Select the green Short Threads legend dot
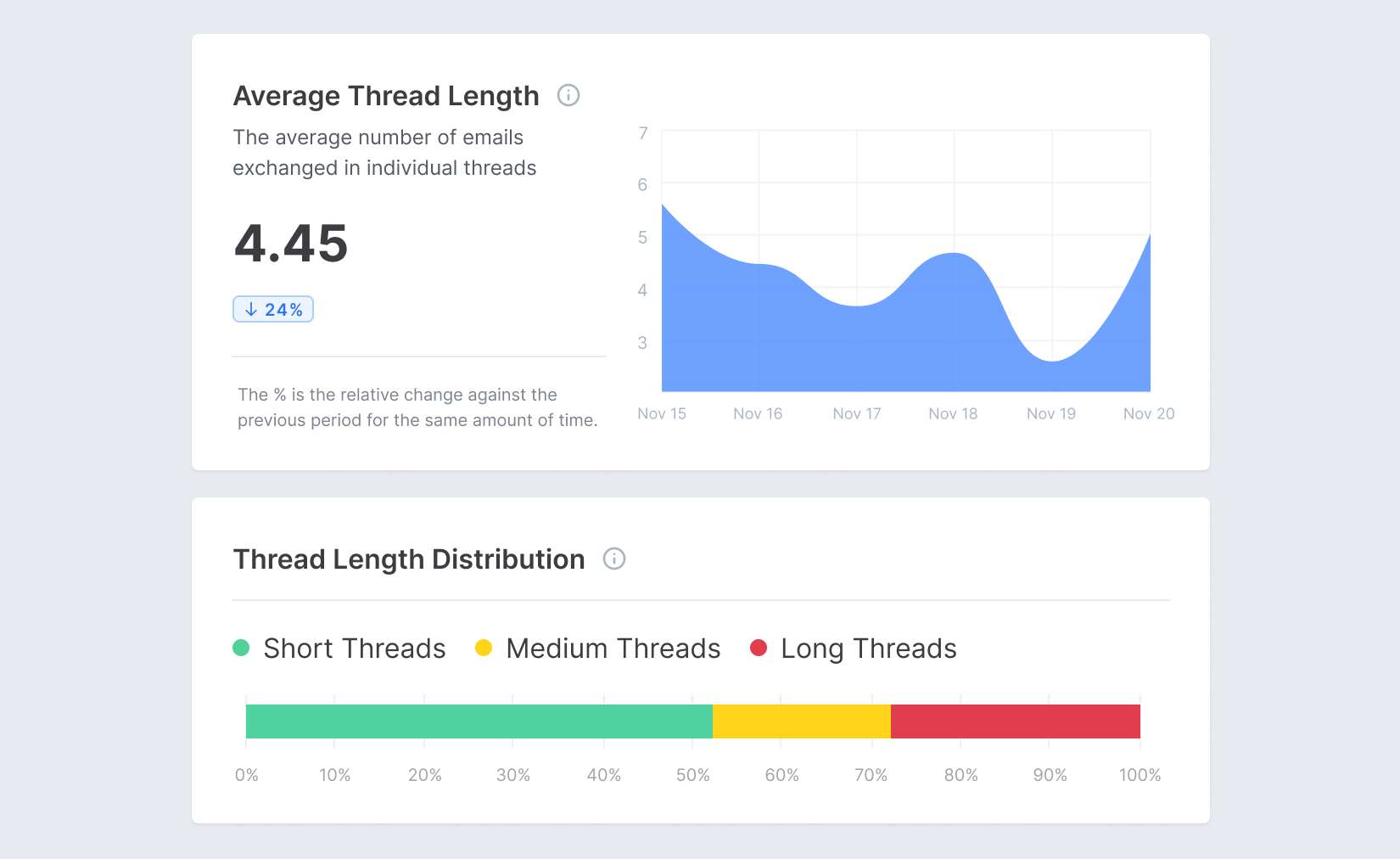This screenshot has width=1400, height=859. coord(241,647)
